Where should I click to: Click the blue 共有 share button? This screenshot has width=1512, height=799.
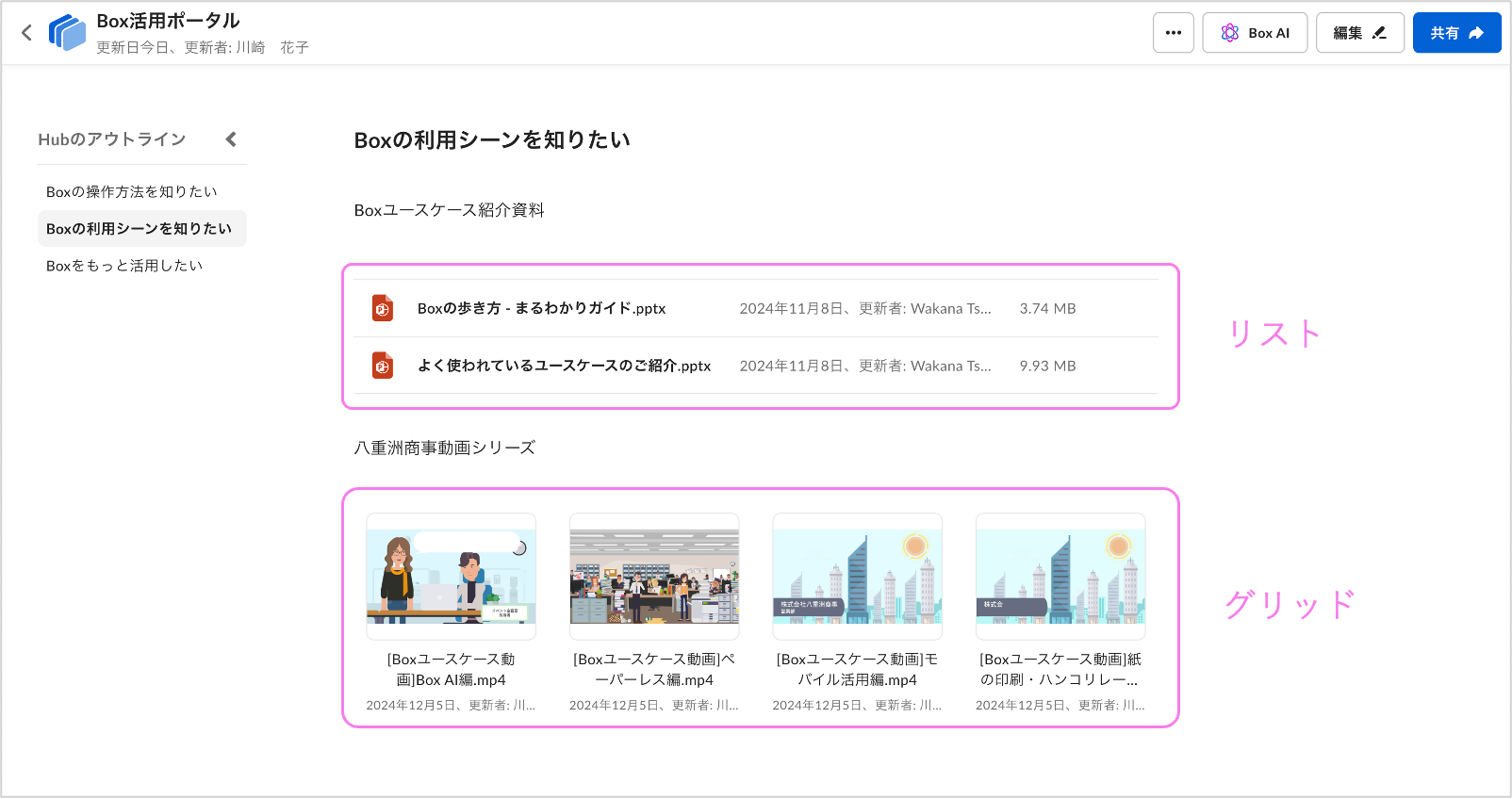[x=1457, y=33]
